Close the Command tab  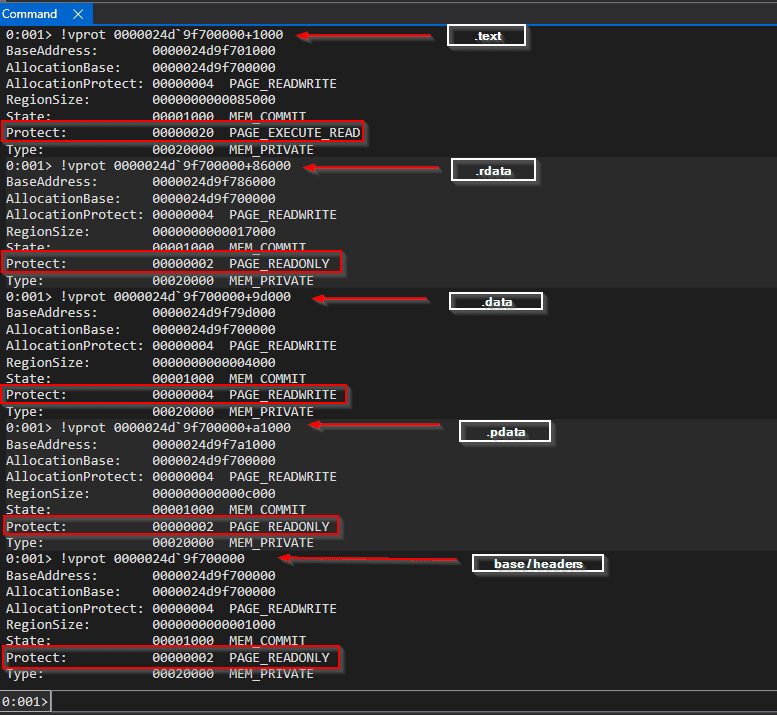78,14
